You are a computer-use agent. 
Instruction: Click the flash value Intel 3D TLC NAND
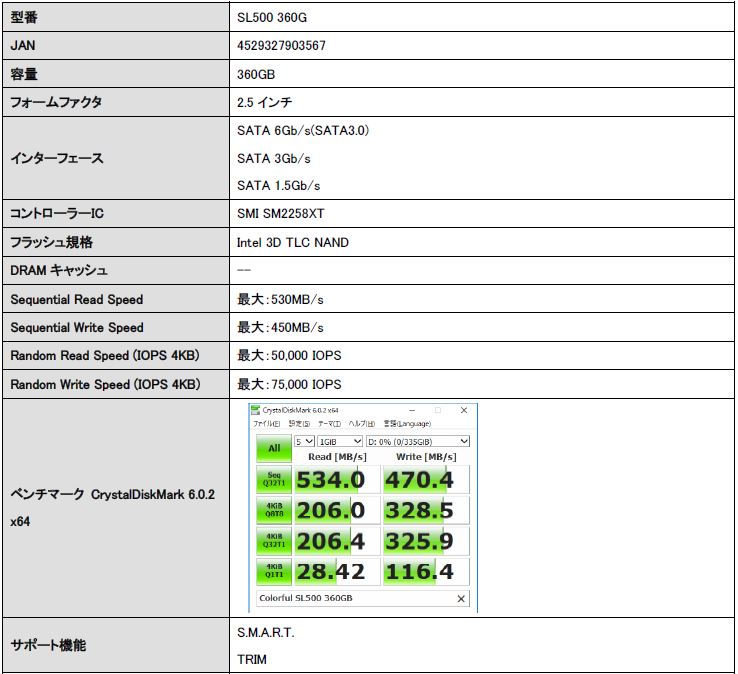pos(293,242)
